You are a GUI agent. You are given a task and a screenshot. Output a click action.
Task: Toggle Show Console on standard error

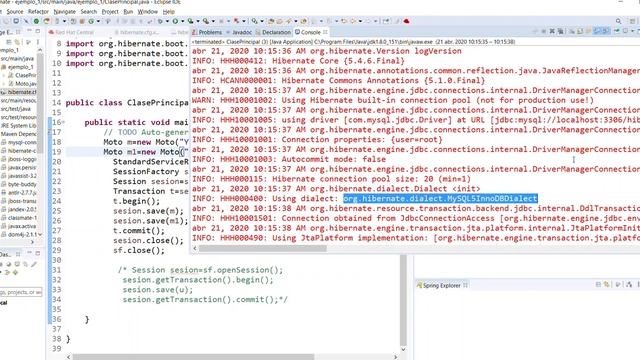tap(605, 31)
